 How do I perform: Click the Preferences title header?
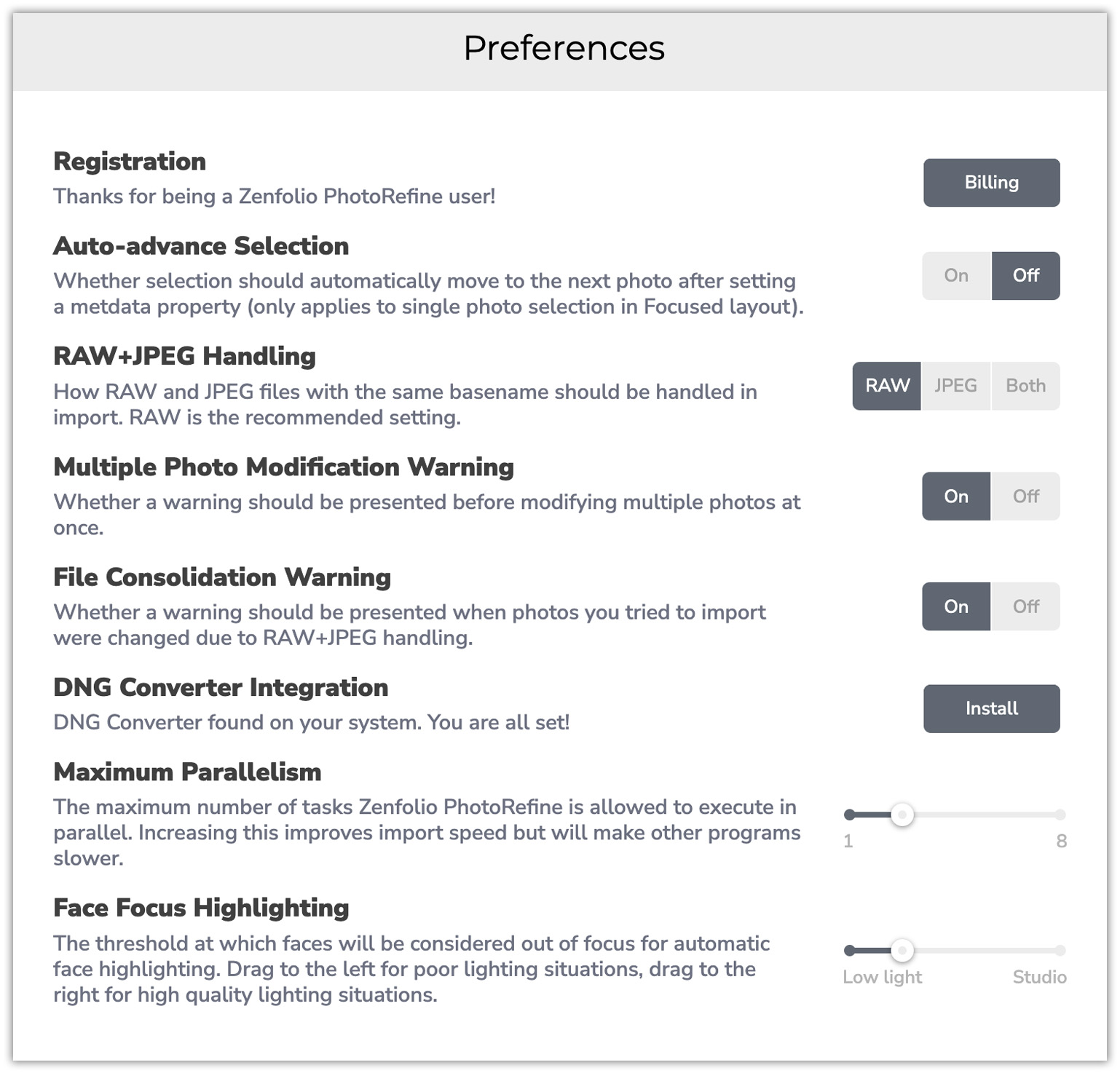point(564,48)
